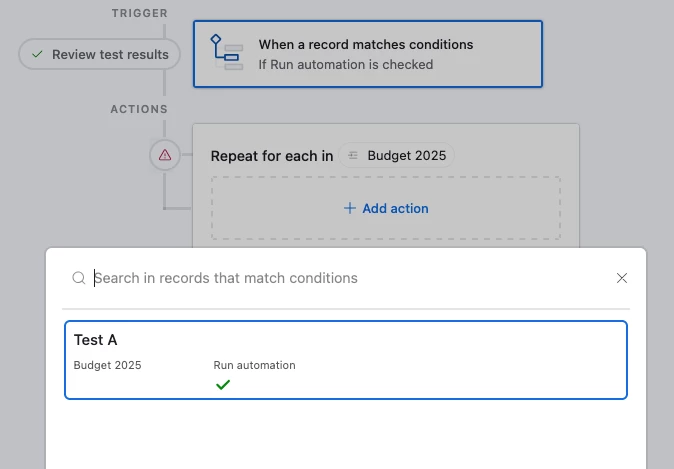Click the checkmark icon beside Review test results
This screenshot has height=469, width=674.
point(37,54)
